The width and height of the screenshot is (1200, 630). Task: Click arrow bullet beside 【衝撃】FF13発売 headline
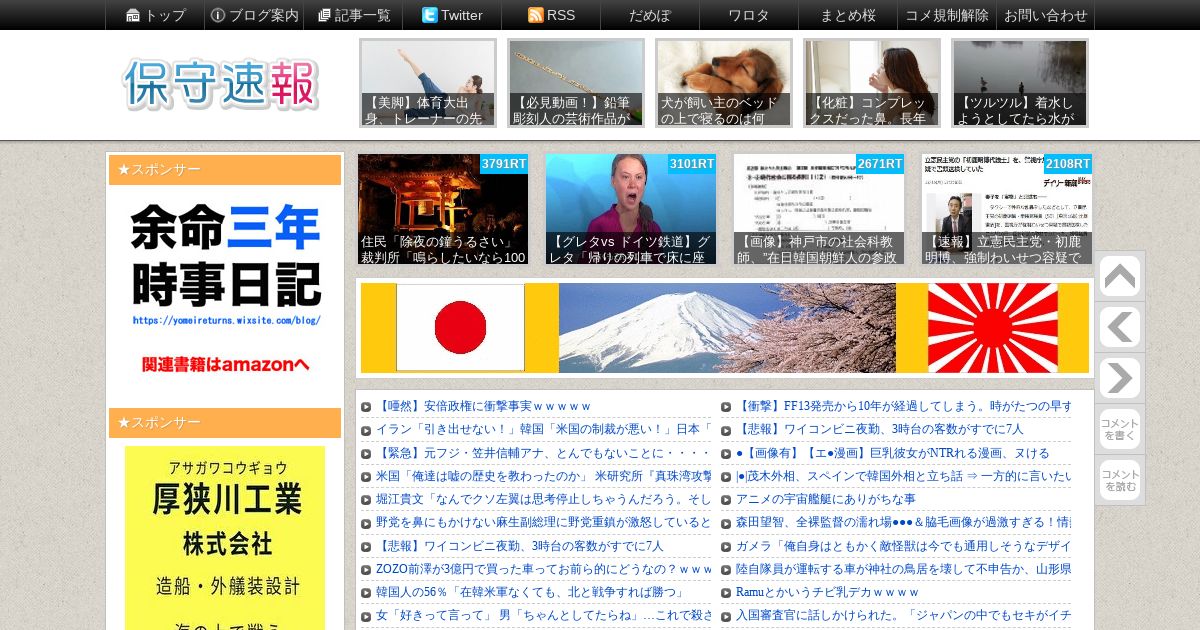726,406
